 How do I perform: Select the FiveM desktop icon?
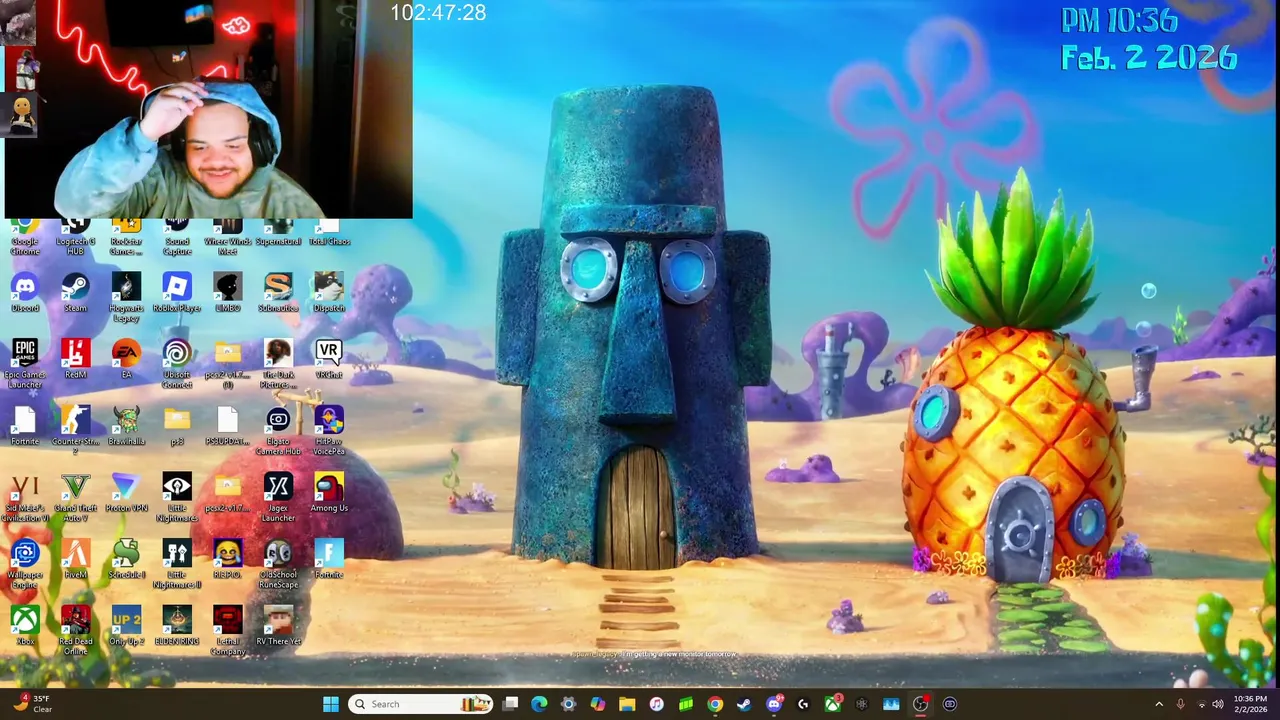click(x=75, y=559)
